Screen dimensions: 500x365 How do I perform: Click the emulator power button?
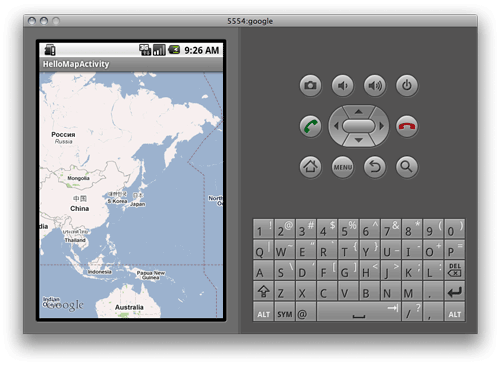click(x=407, y=85)
